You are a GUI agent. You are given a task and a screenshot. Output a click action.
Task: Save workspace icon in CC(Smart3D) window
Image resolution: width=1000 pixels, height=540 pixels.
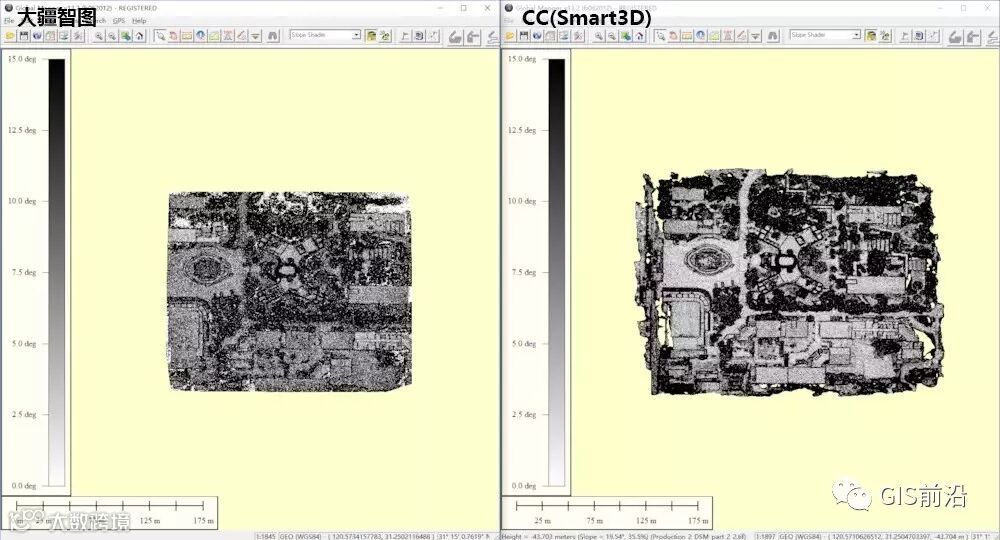tap(524, 36)
